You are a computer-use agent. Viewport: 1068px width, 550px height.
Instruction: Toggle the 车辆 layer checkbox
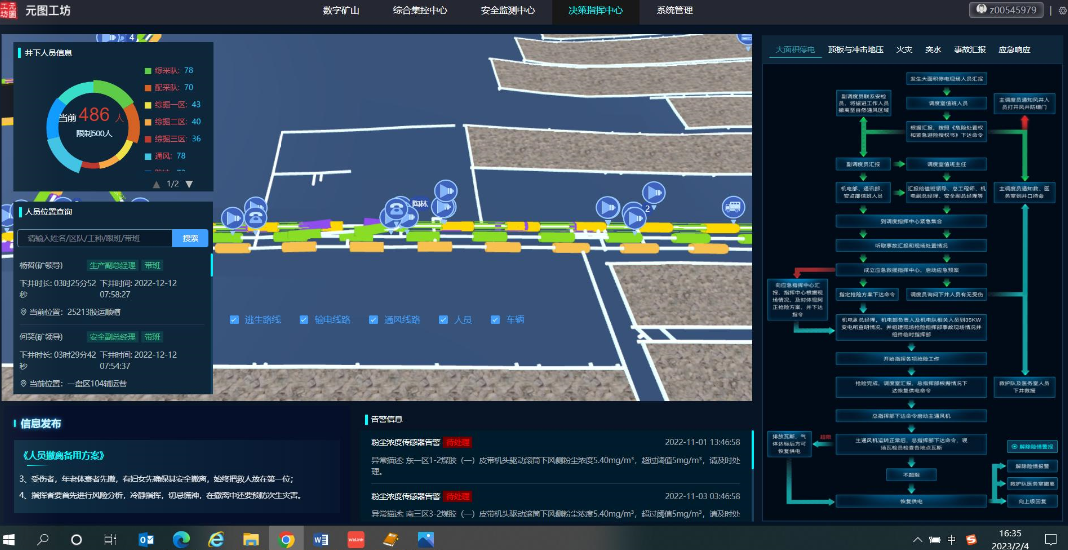[495, 321]
